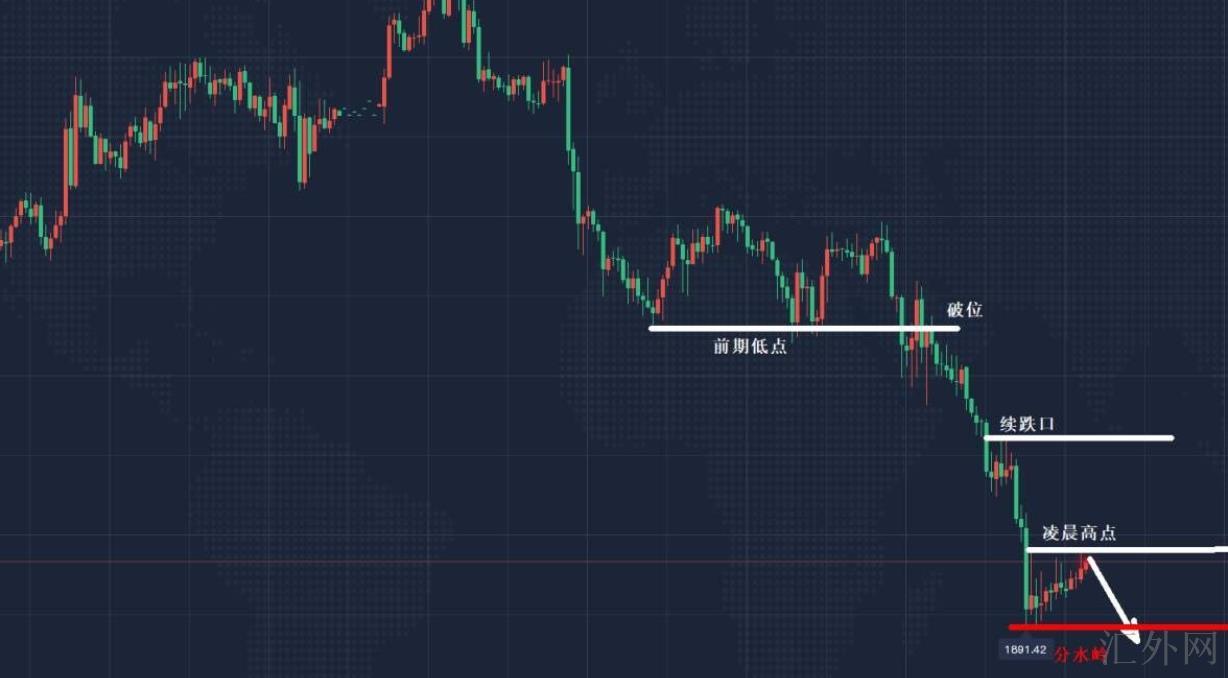Click the dashed gap segment between candles
1228x678 pixels.
[x=360, y=108]
